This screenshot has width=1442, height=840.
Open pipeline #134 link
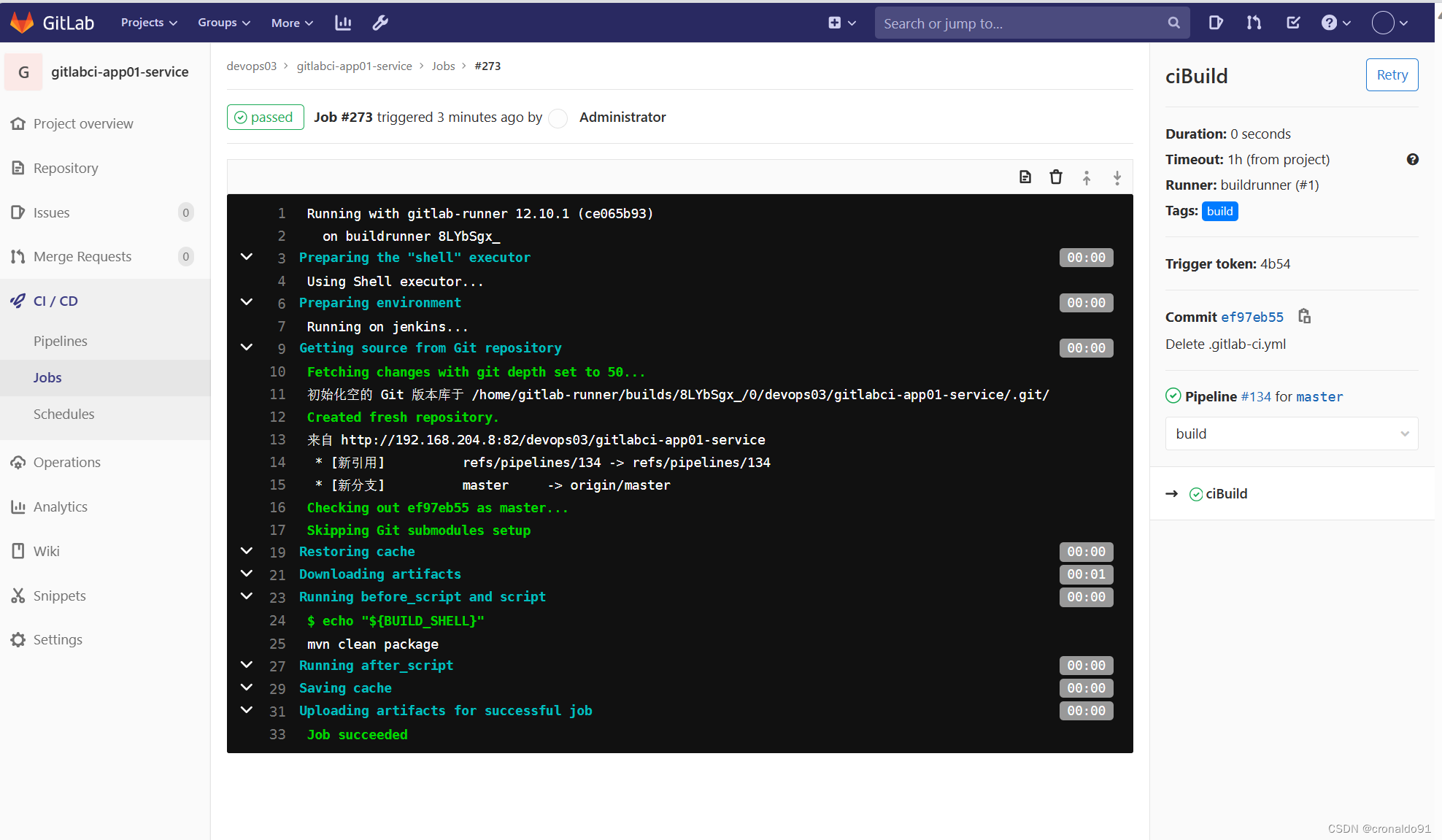1255,396
